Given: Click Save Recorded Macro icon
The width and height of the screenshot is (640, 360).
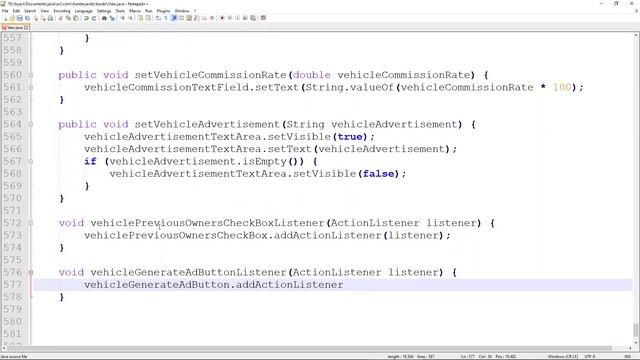Looking at the screenshot, I should coord(253,18).
